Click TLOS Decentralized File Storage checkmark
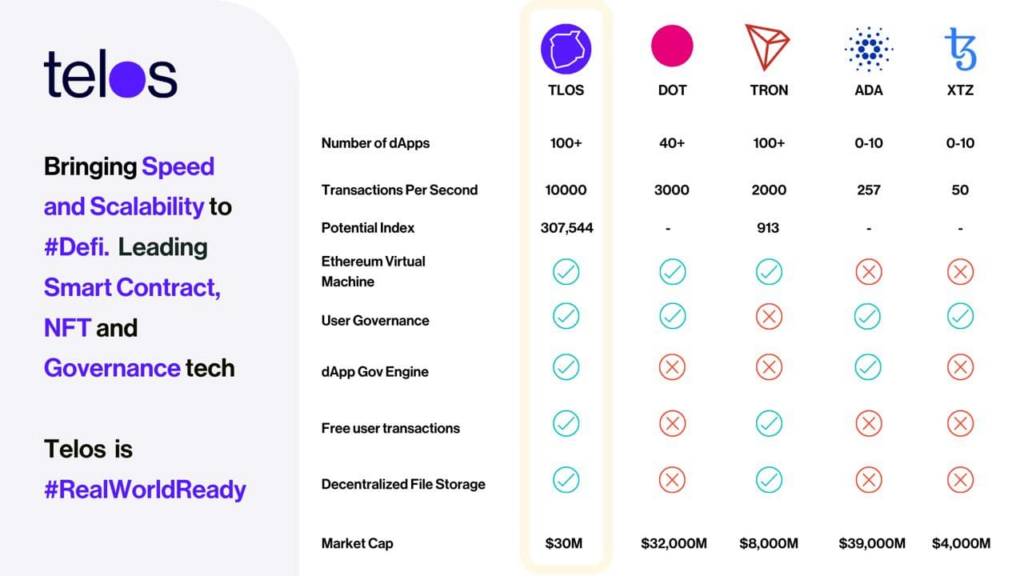The width and height of the screenshot is (1024, 576). click(x=566, y=480)
